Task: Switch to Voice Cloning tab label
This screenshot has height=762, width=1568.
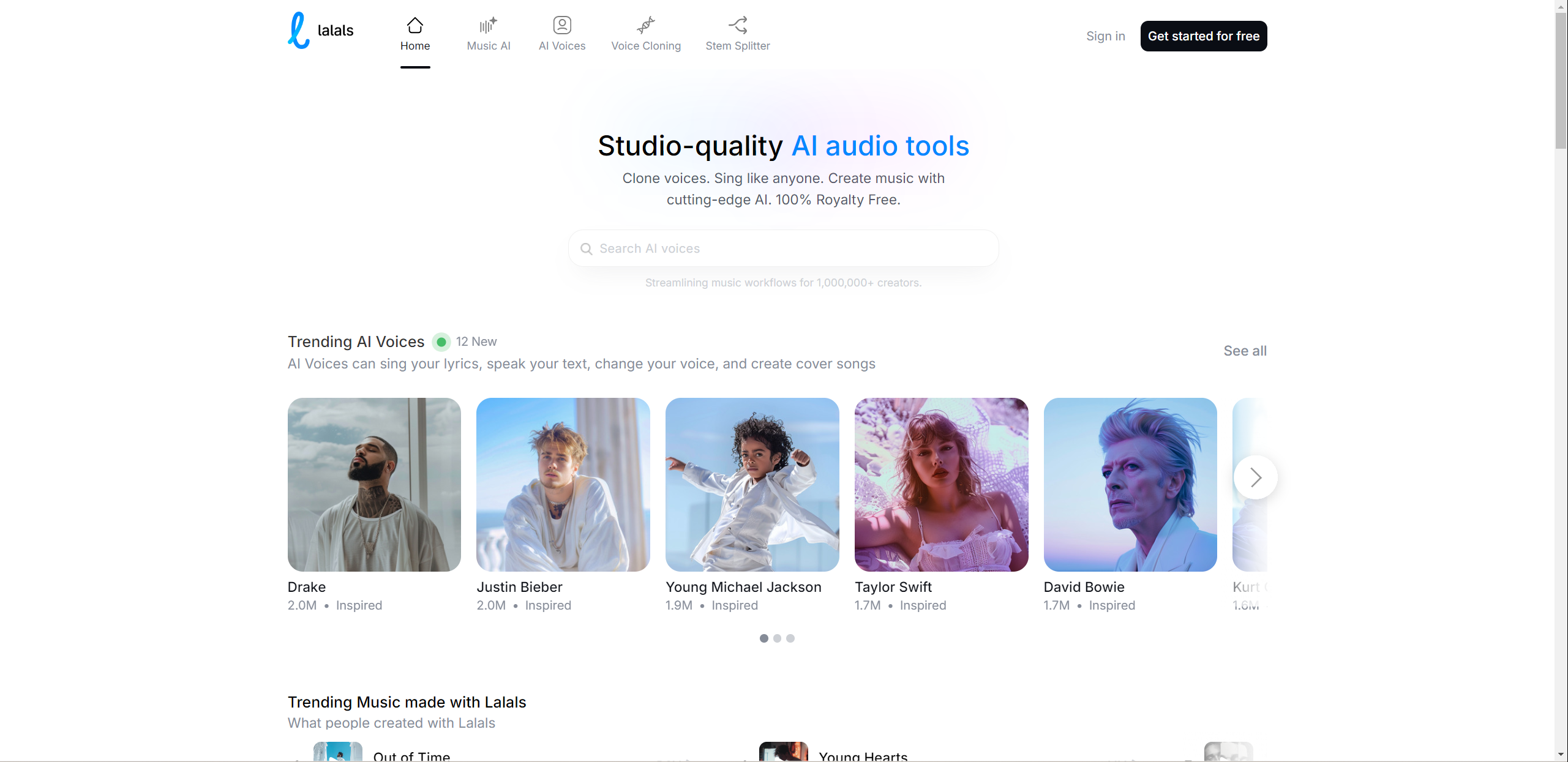Action: coord(645,46)
